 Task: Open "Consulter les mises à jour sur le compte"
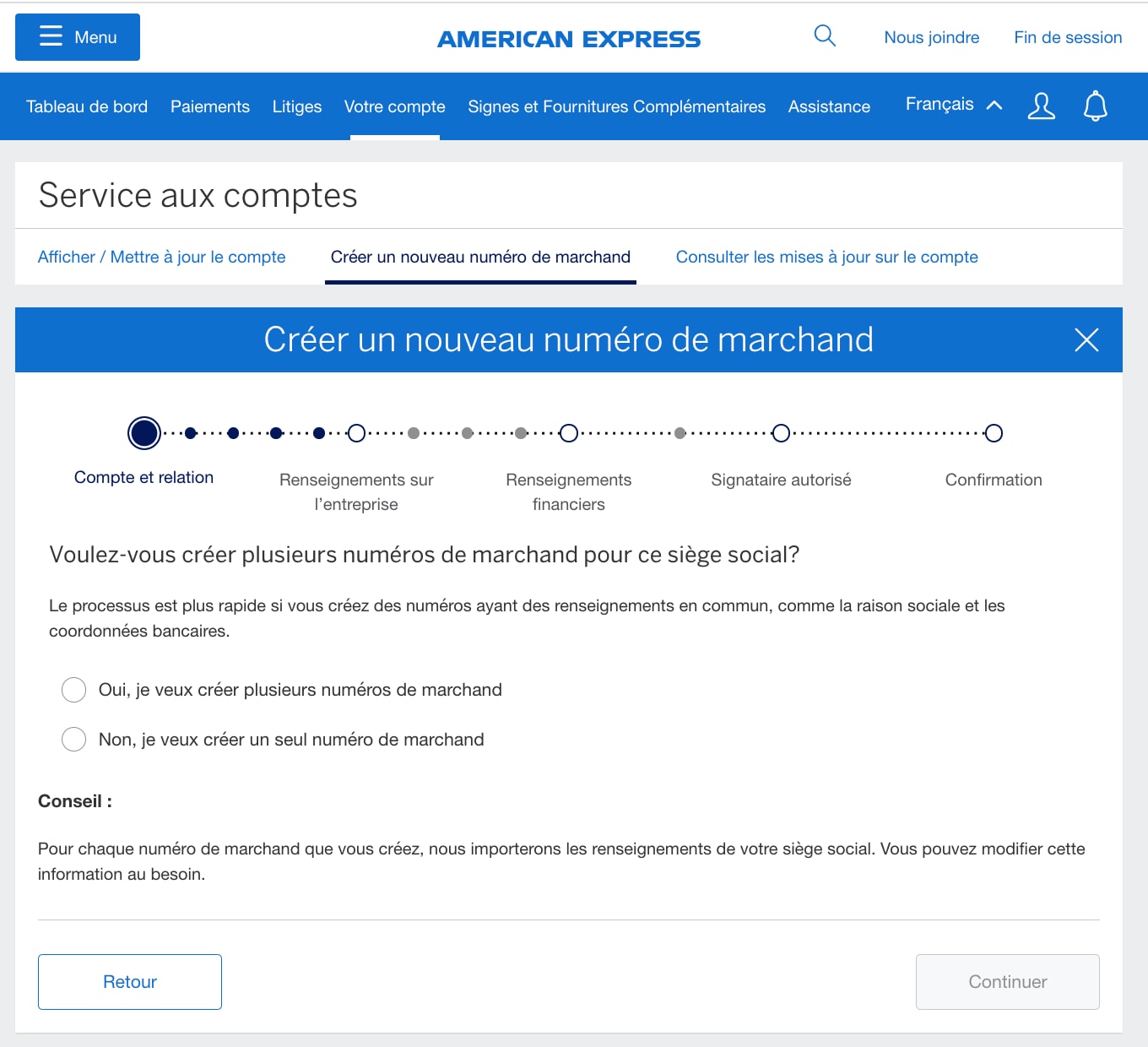(x=826, y=257)
